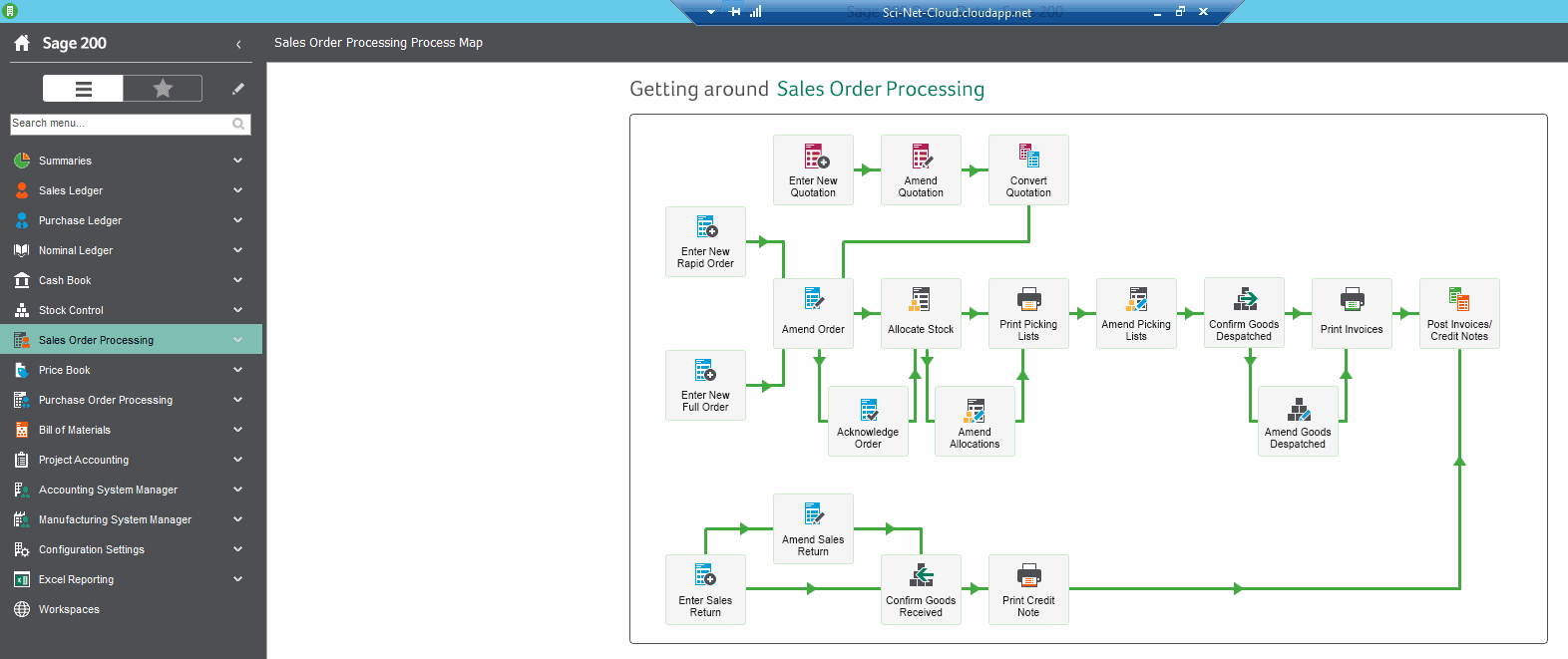Image resolution: width=1568 pixels, height=659 pixels.
Task: Open Confirm Goods Despatched tile
Action: tap(1244, 313)
